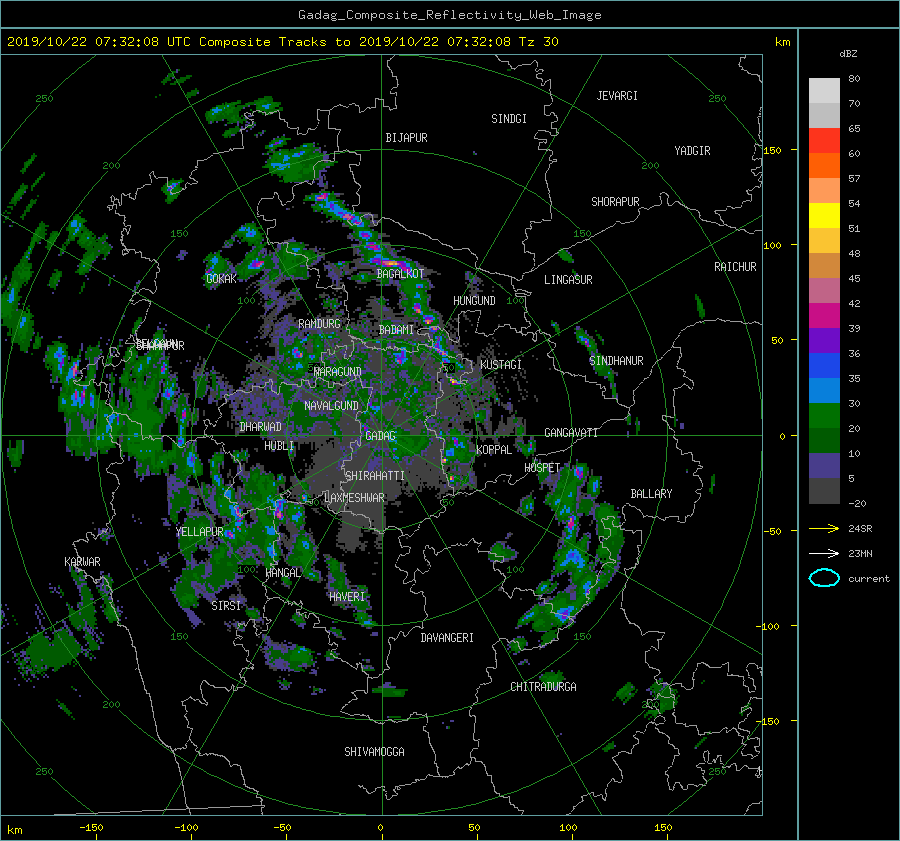The image size is (900, 841).
Task: Select the red 60 dBZ color swatch
Action: (824, 141)
